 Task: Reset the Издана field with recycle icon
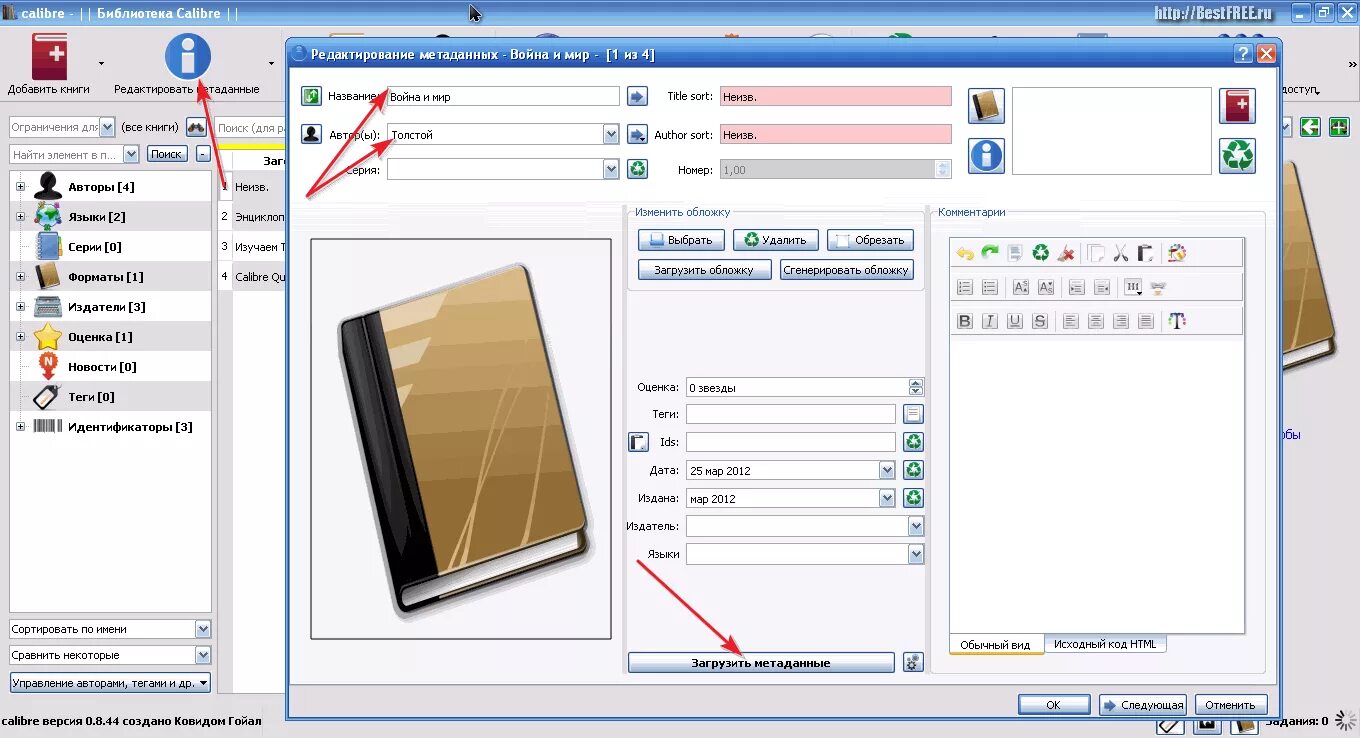coord(913,498)
